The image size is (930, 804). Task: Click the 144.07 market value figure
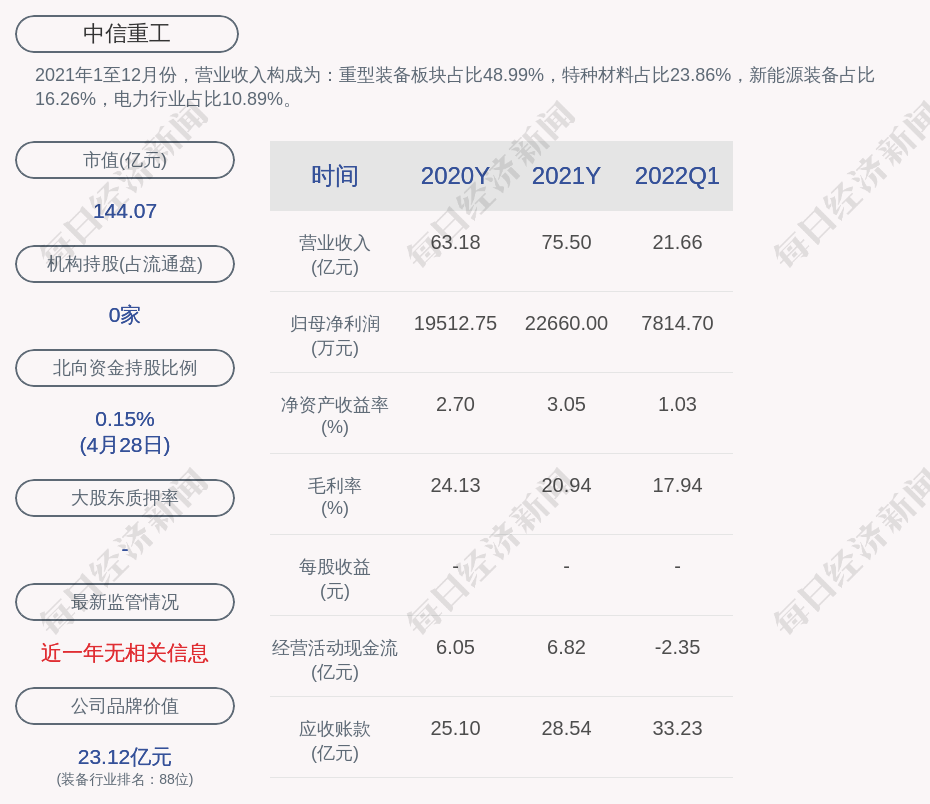pos(125,211)
